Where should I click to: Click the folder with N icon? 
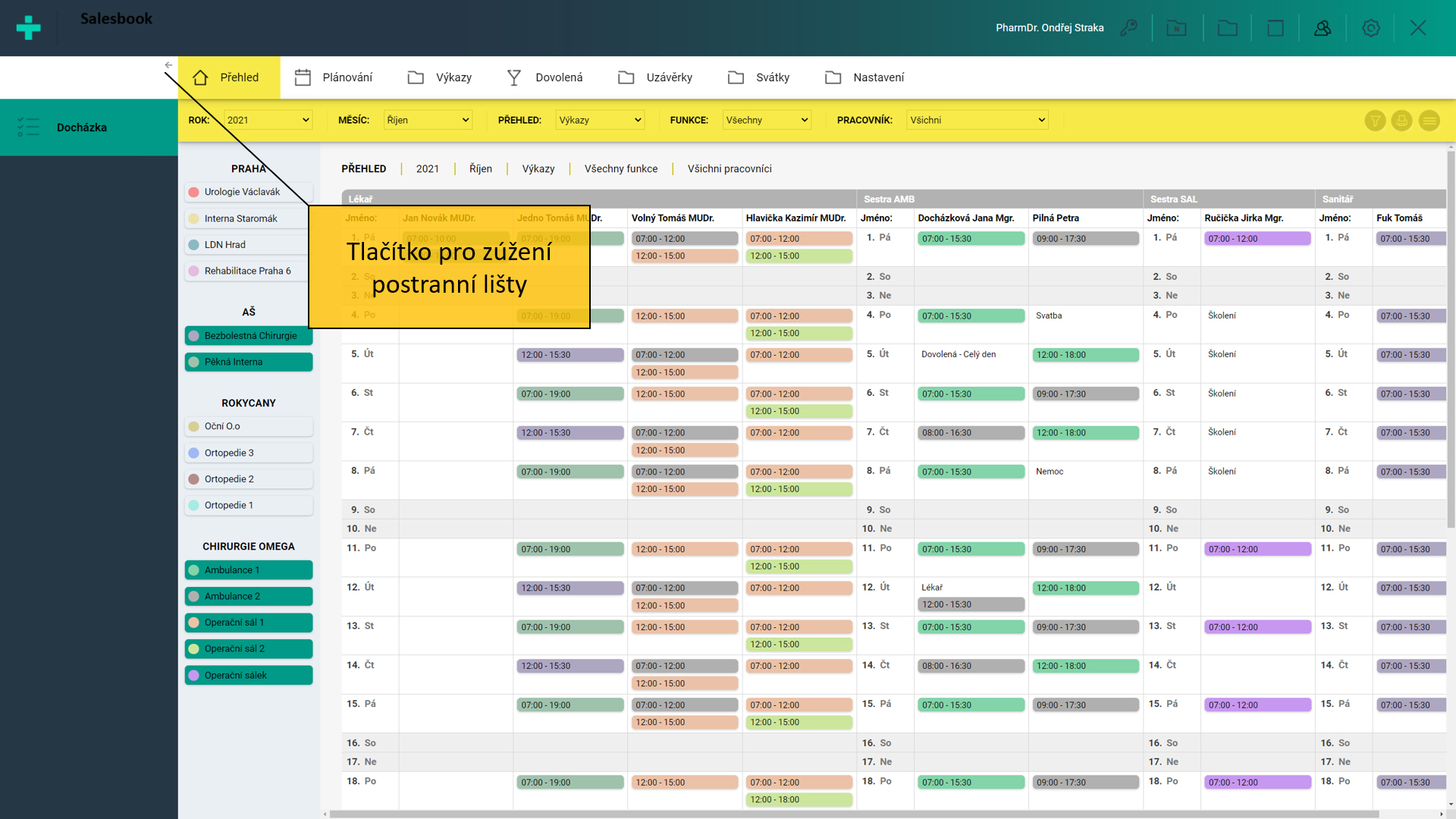(x=1176, y=28)
